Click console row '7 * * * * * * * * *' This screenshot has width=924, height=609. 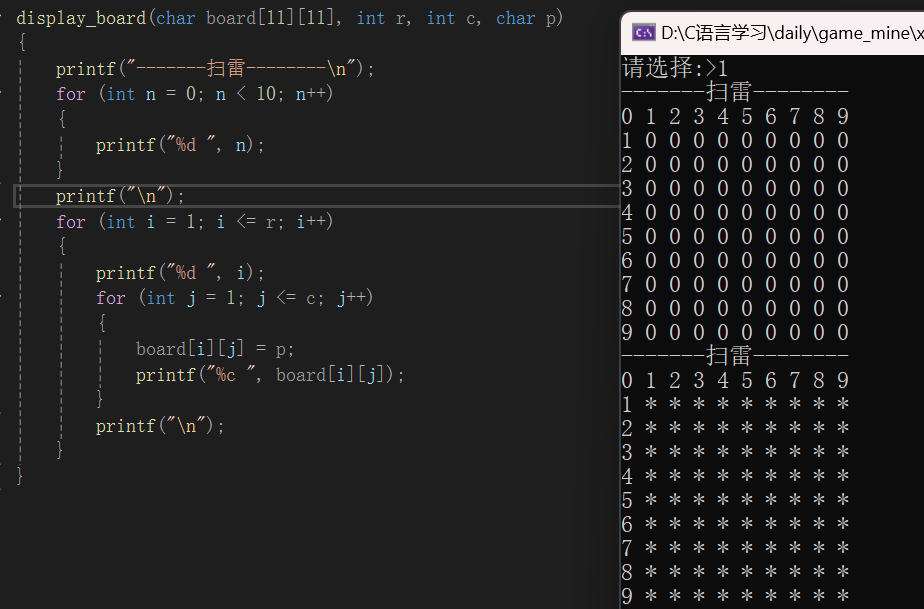pos(735,548)
